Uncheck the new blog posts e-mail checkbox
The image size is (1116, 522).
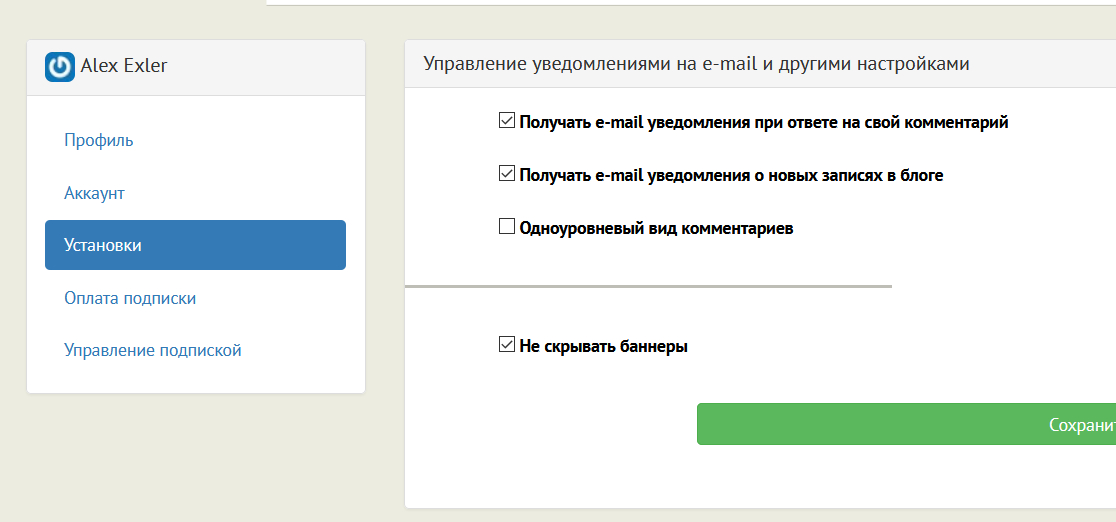coord(506,174)
